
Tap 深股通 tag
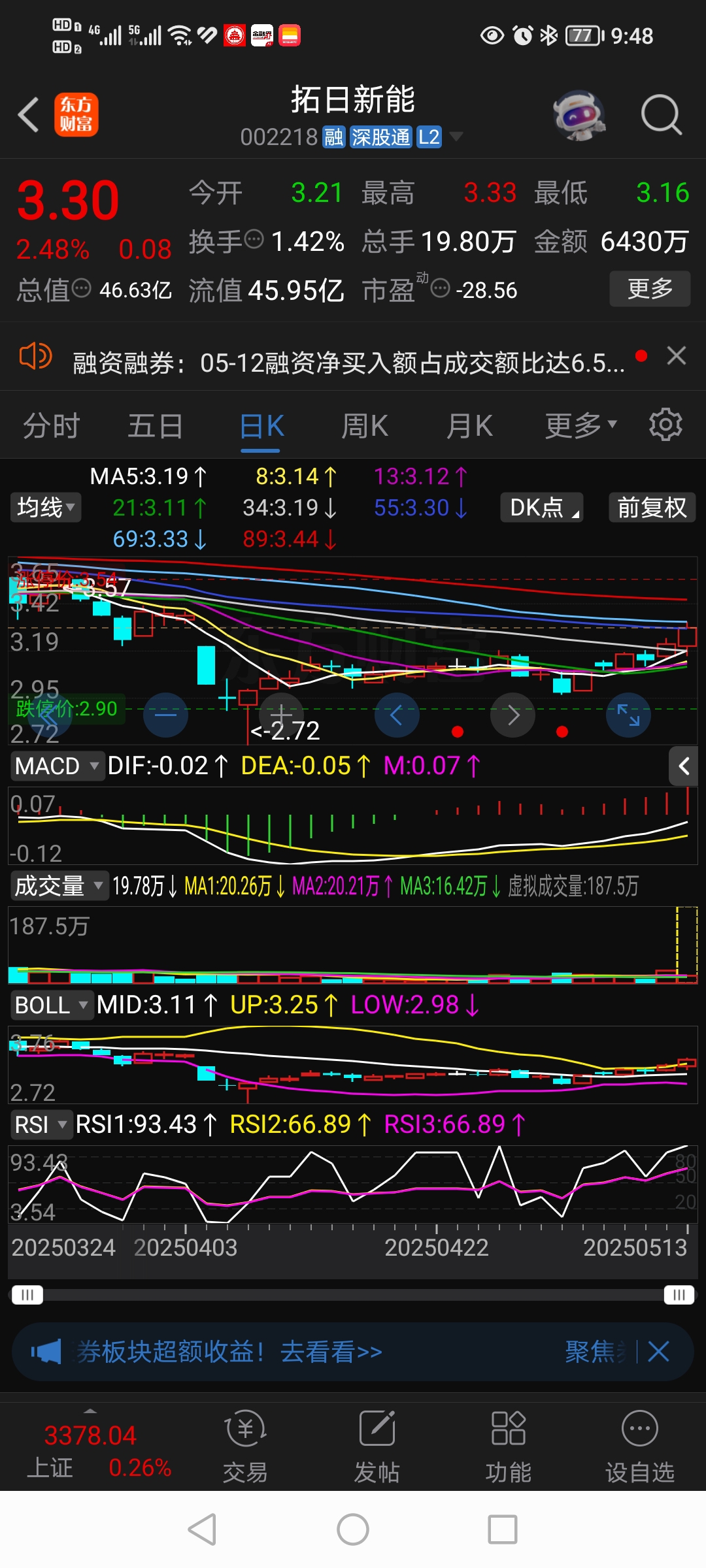tap(381, 137)
